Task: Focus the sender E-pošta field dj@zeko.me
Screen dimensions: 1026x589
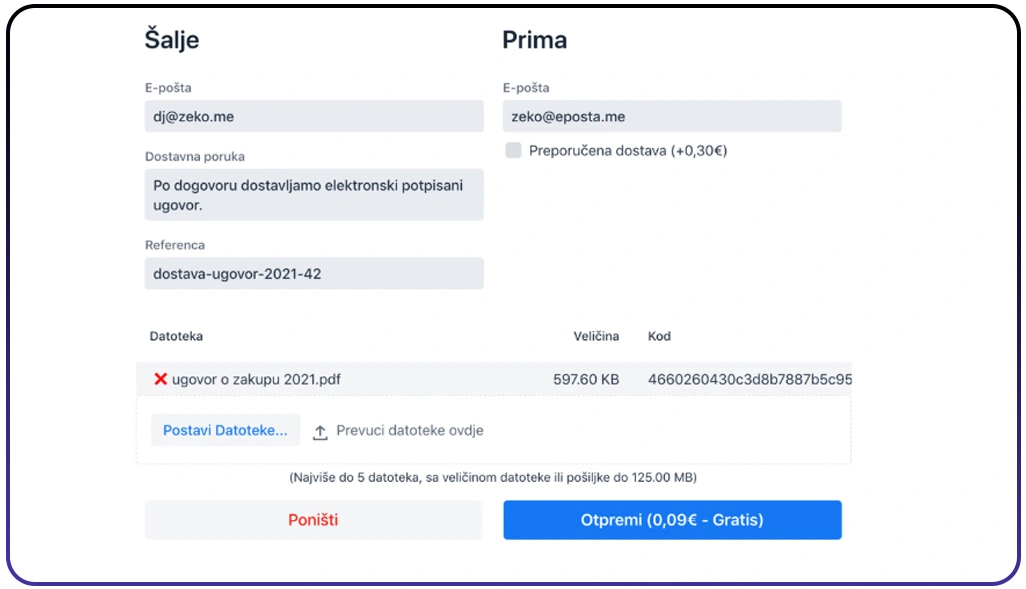Action: pos(313,117)
